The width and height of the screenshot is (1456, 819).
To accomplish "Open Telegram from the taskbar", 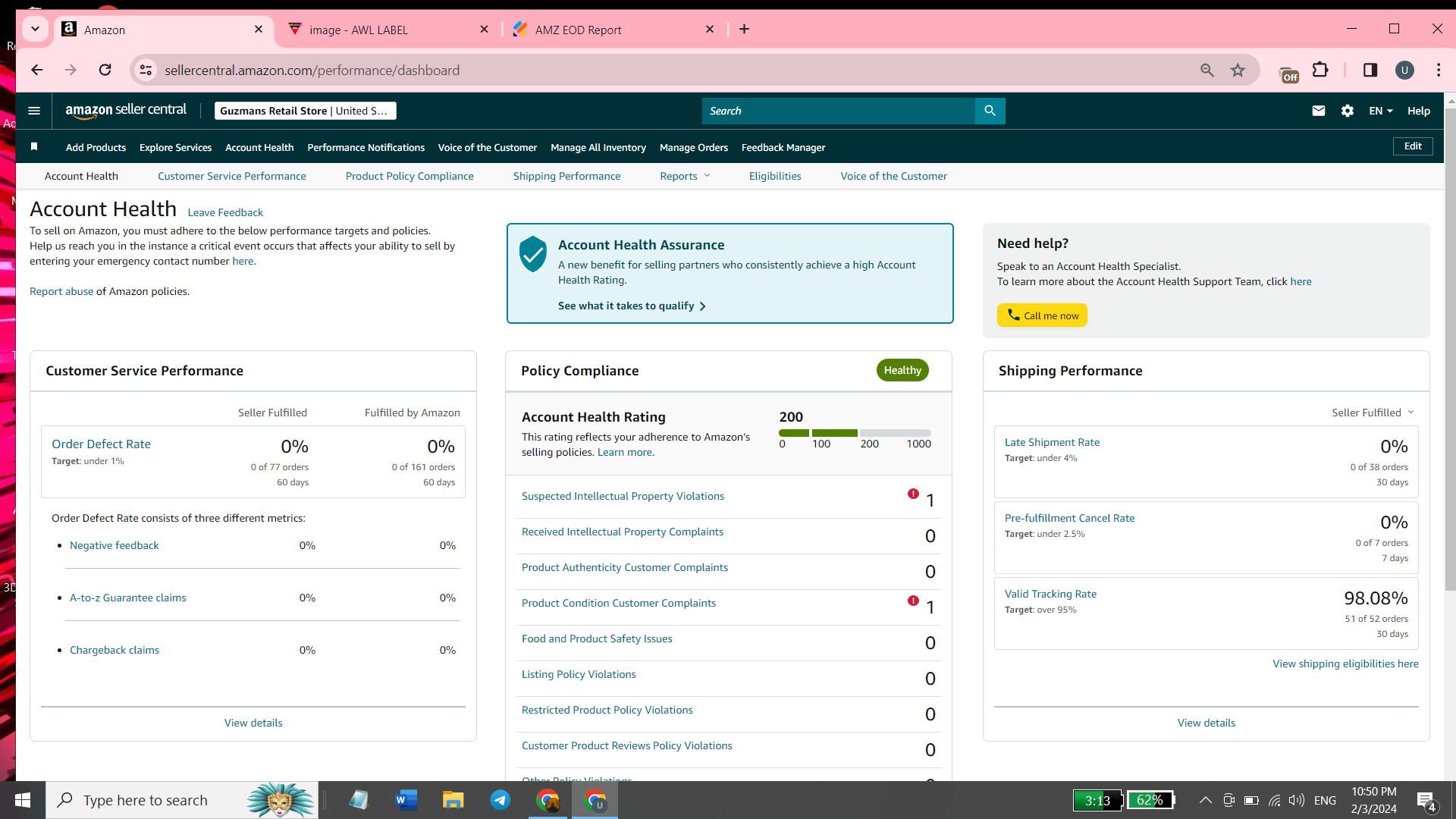I will [x=500, y=800].
